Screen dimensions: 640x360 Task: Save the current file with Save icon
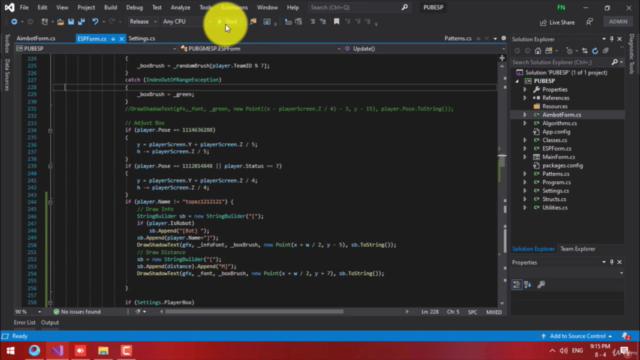[71, 22]
